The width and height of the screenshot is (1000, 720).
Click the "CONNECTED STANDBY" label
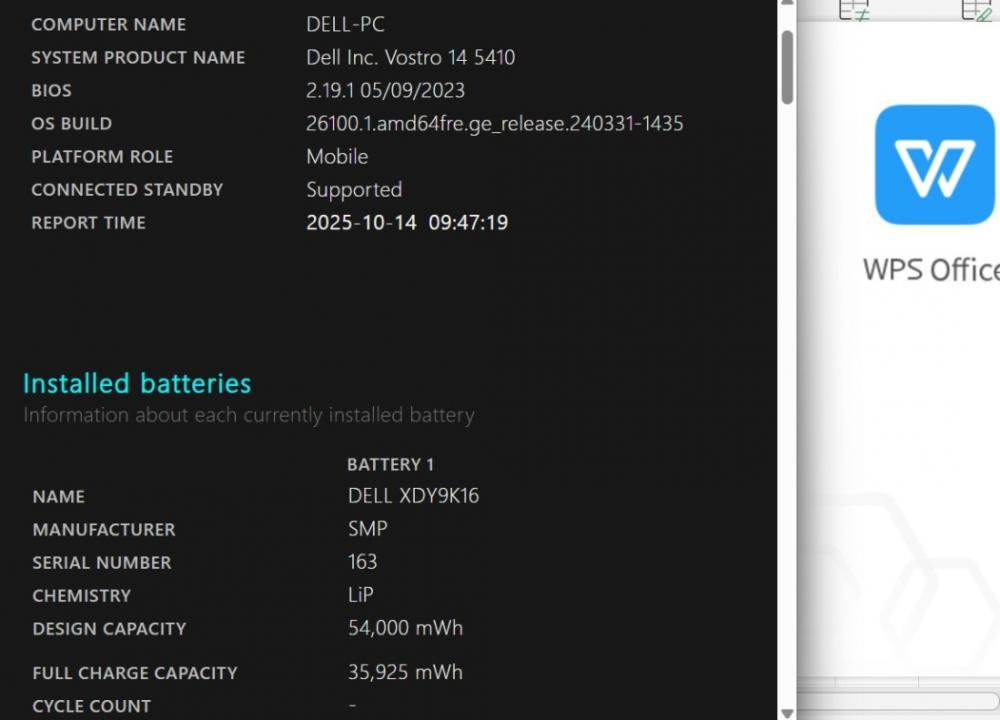(127, 190)
